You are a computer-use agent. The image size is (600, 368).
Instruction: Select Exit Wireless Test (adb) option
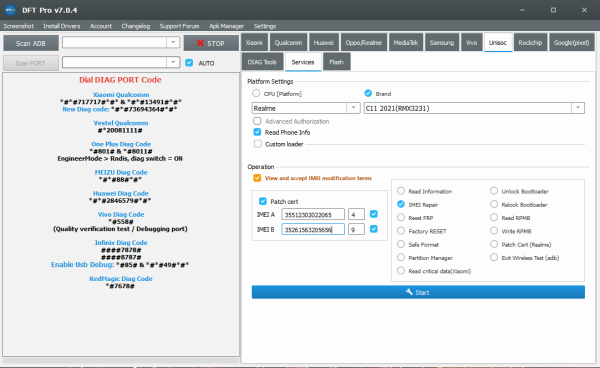tap(494, 257)
